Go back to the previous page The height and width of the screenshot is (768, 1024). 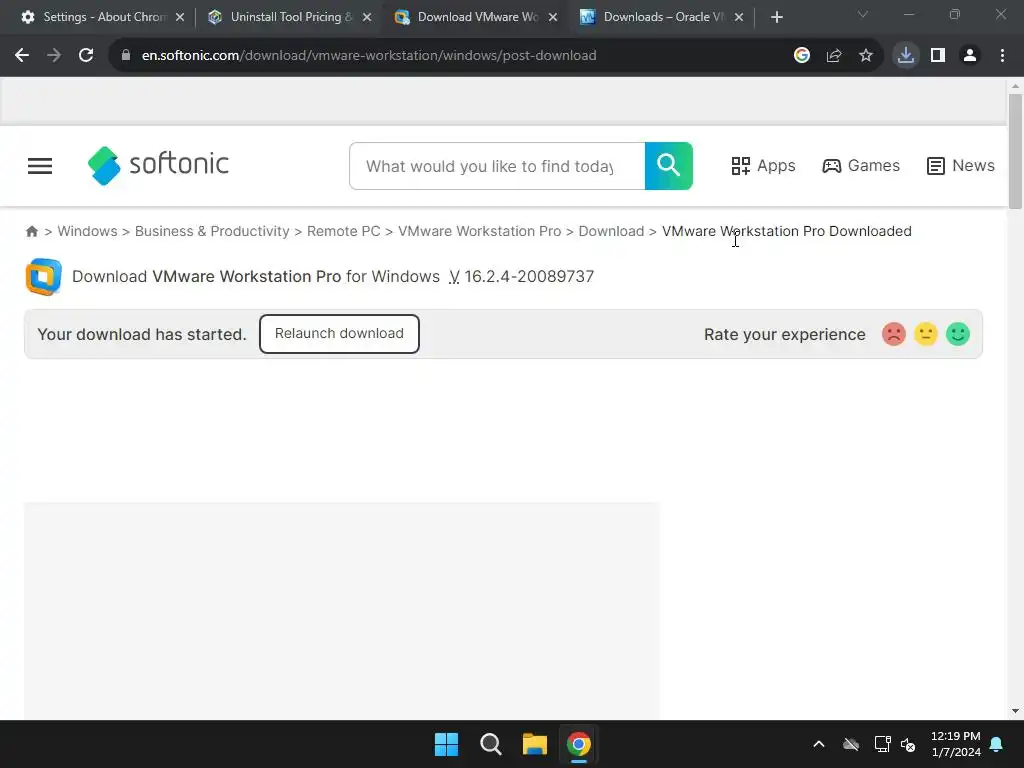click(x=22, y=56)
